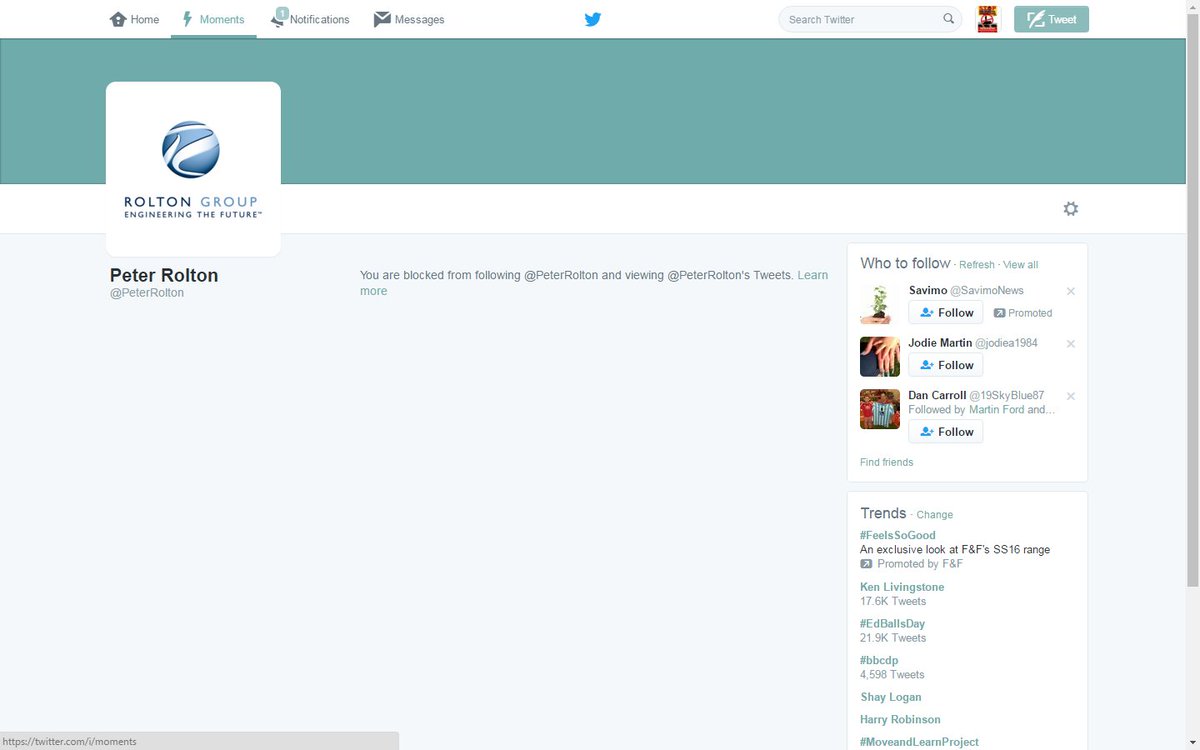Click Jodie Martin's avatar thumbnail
Viewport: 1200px width, 750px height.
[880, 356]
